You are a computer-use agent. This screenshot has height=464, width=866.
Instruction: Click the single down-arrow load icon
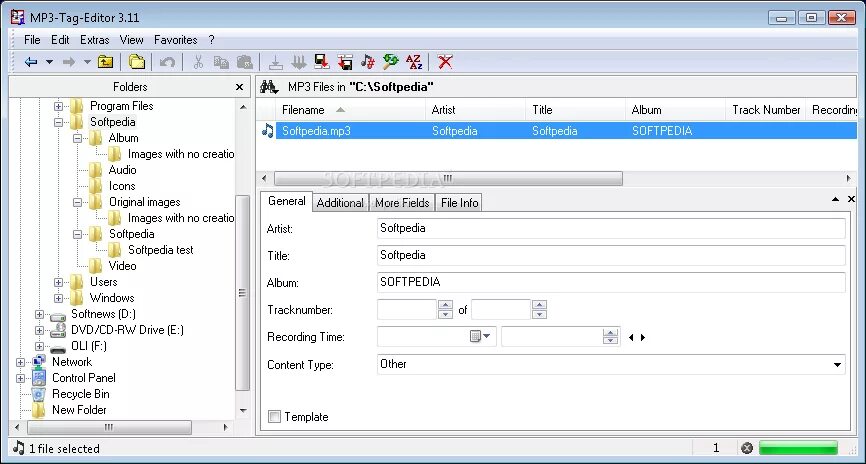(x=276, y=62)
